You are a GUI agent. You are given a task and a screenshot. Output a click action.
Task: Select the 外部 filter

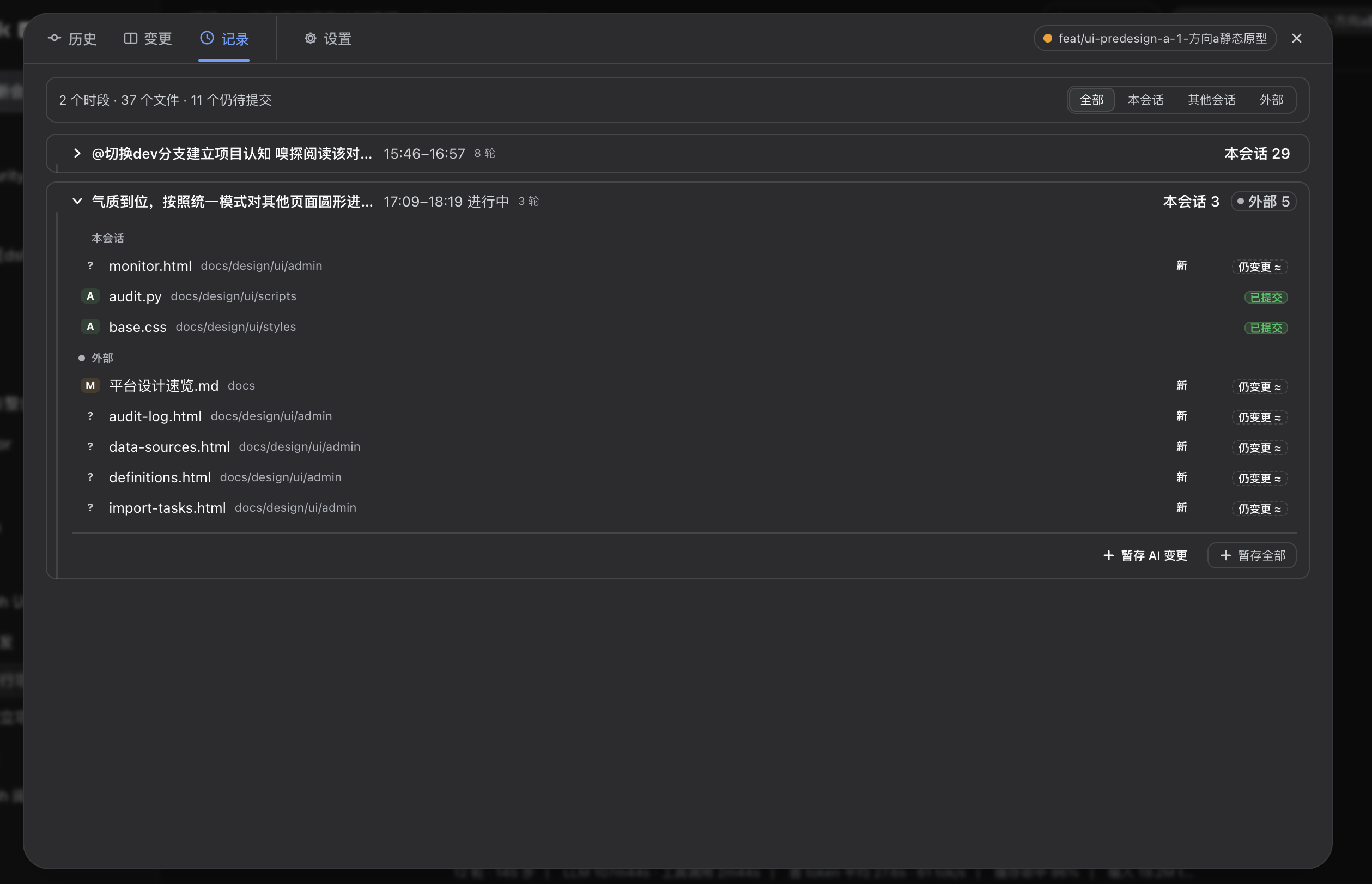1271,100
